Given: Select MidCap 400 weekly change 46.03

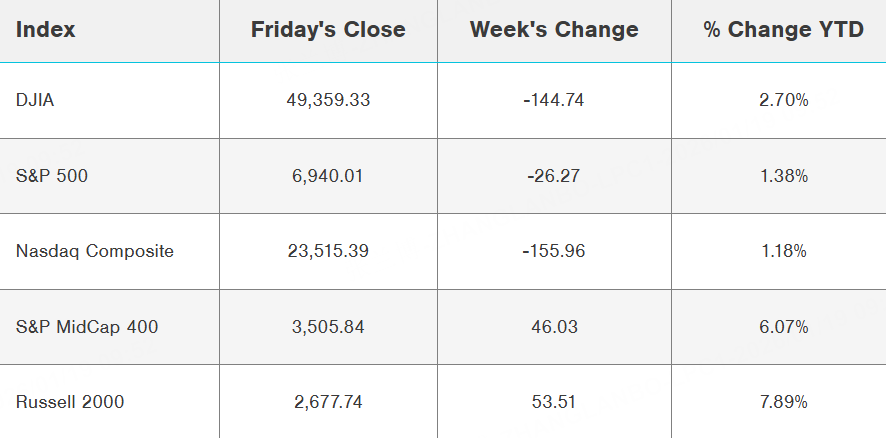Looking at the screenshot, I should click(x=554, y=327).
